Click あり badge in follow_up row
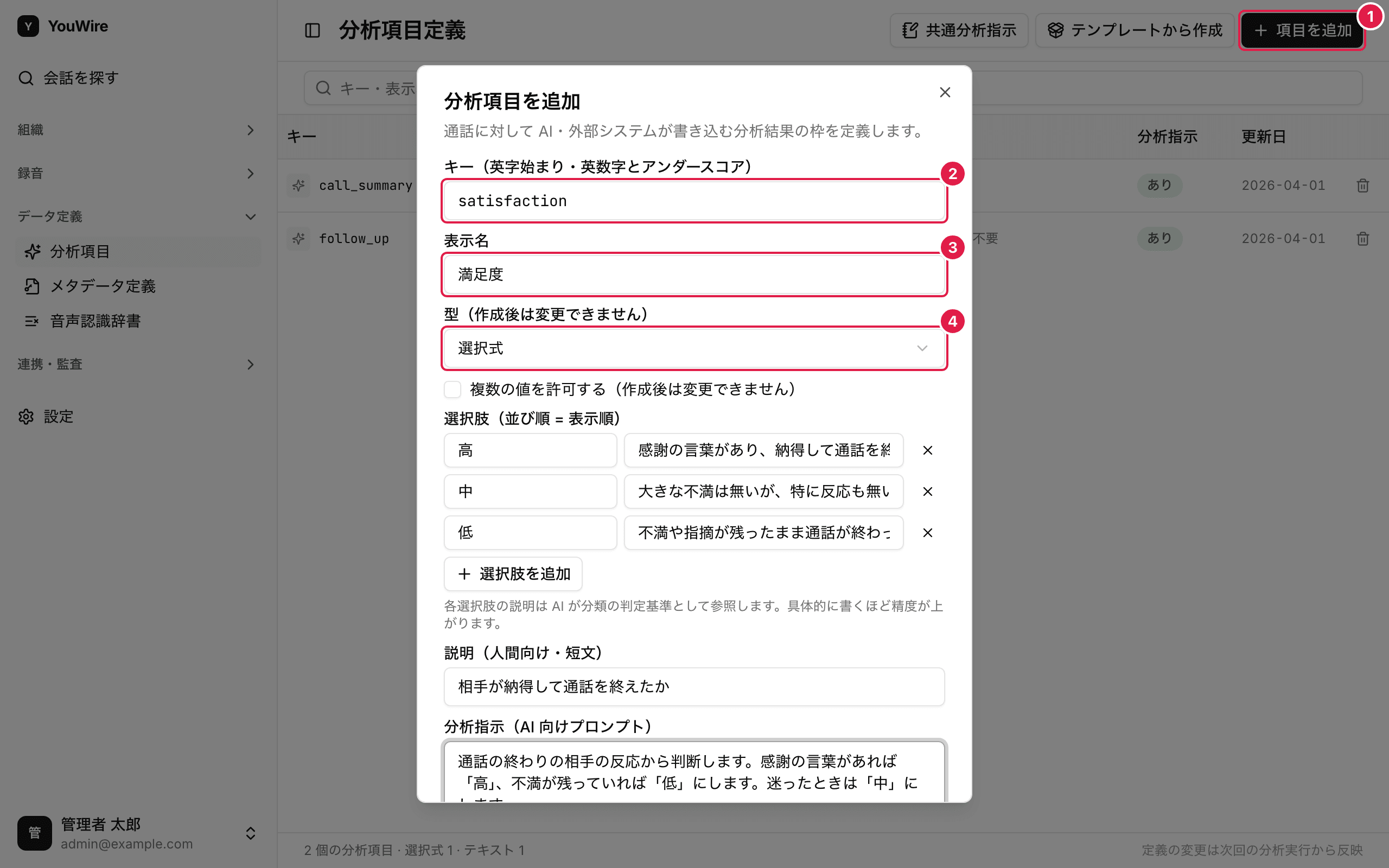The image size is (1389, 868). pos(1159,238)
